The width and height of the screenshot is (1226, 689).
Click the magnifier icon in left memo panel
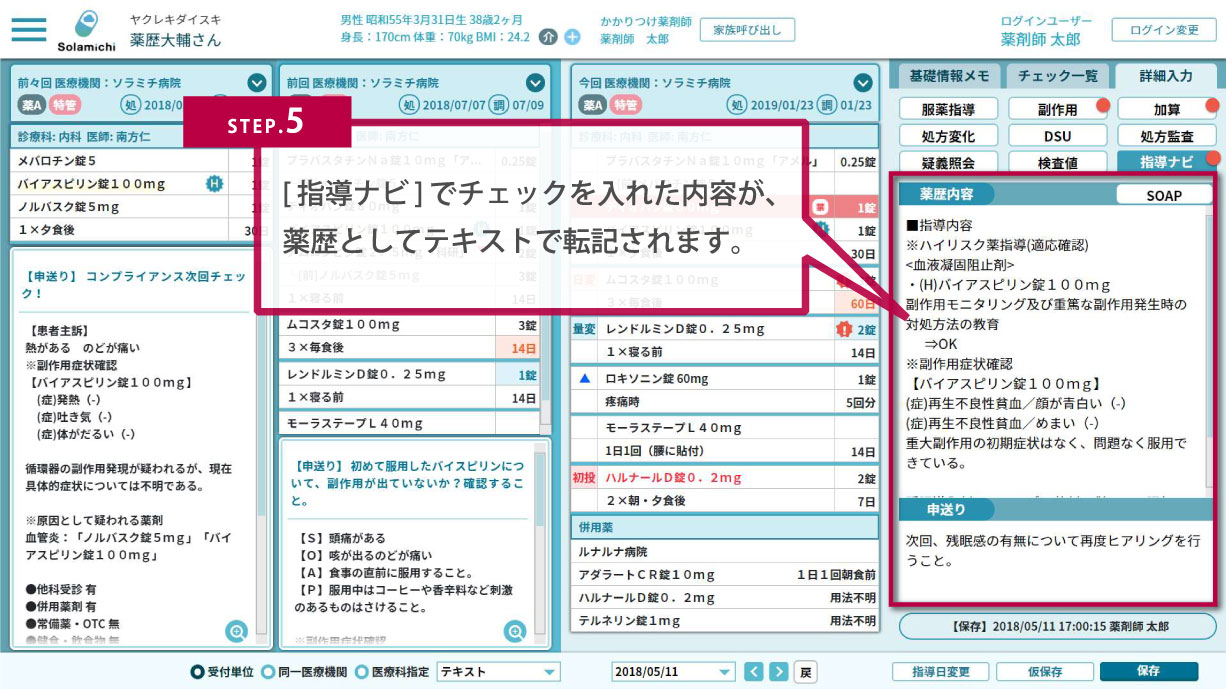[x=237, y=630]
